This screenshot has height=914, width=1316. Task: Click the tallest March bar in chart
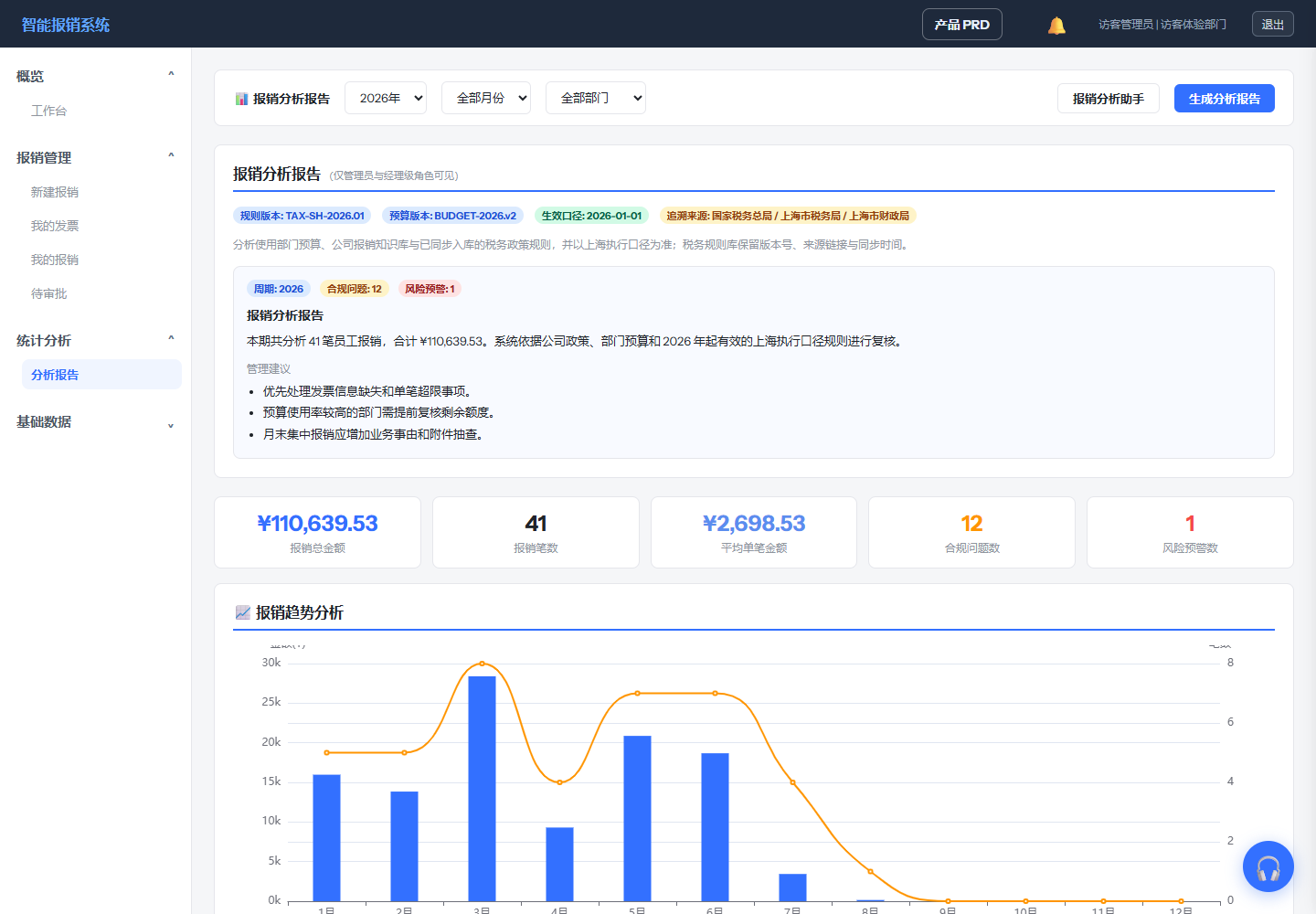coord(482,789)
